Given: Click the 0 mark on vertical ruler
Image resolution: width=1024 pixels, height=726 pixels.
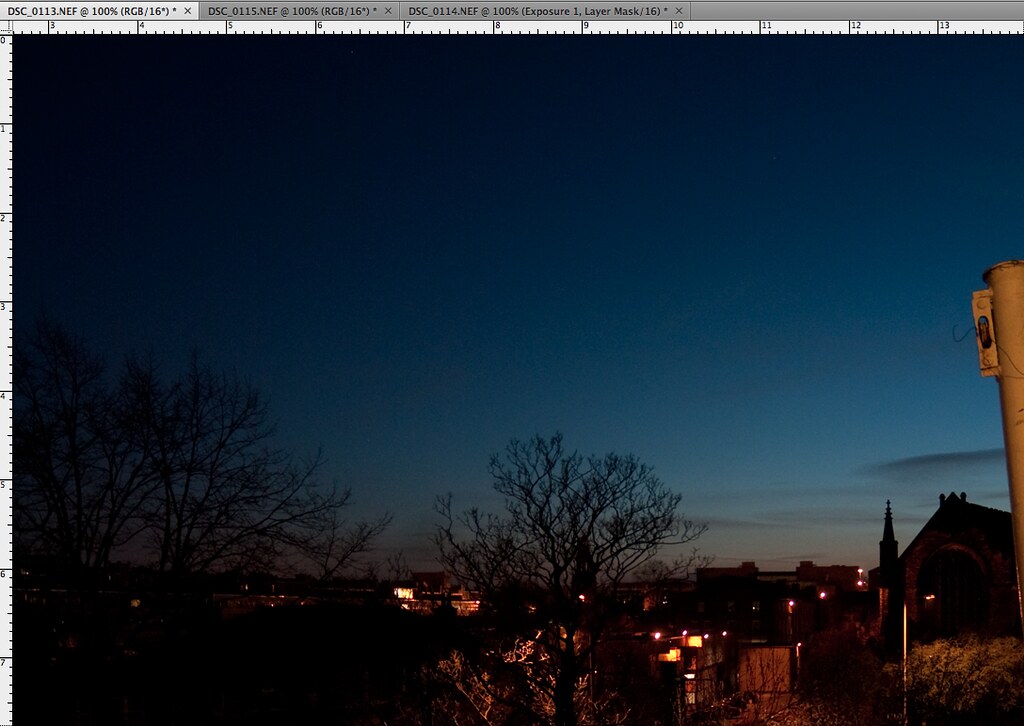Looking at the screenshot, I should click(5, 39).
